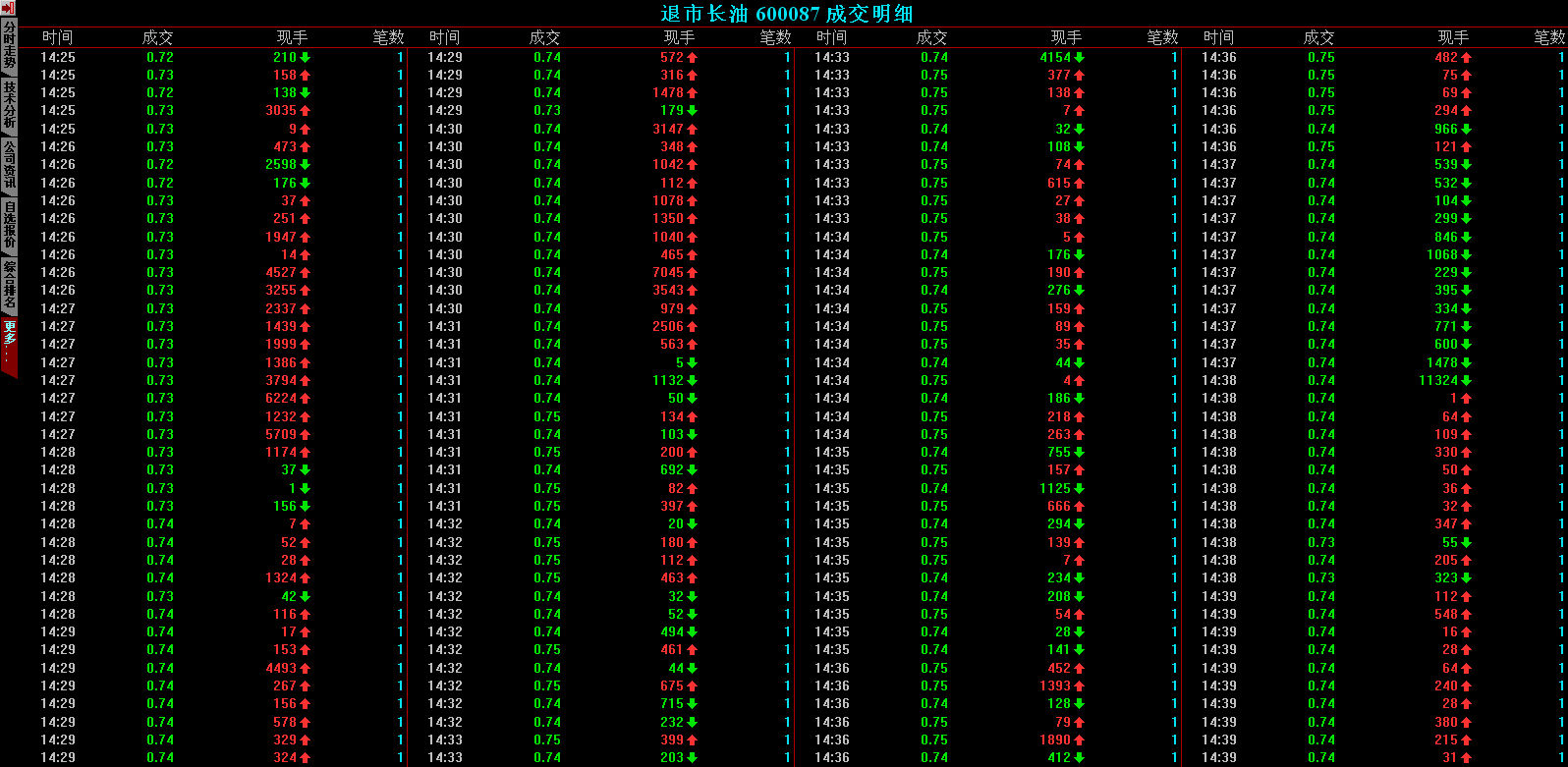1568x767 pixels.
Task: Select the 自选报价 sidebar tab
Action: (9, 225)
